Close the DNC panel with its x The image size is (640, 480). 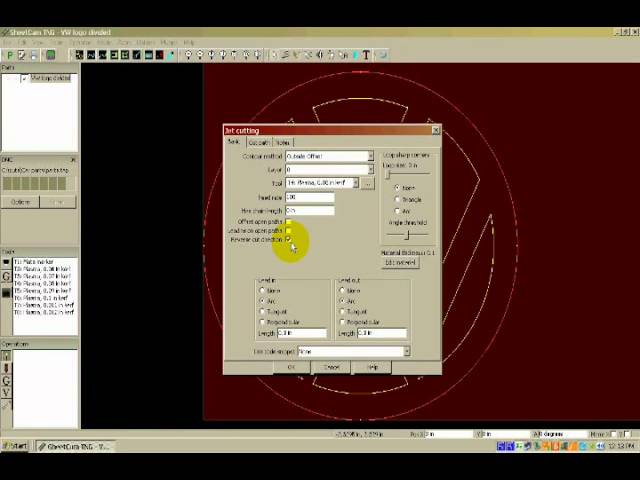73,160
